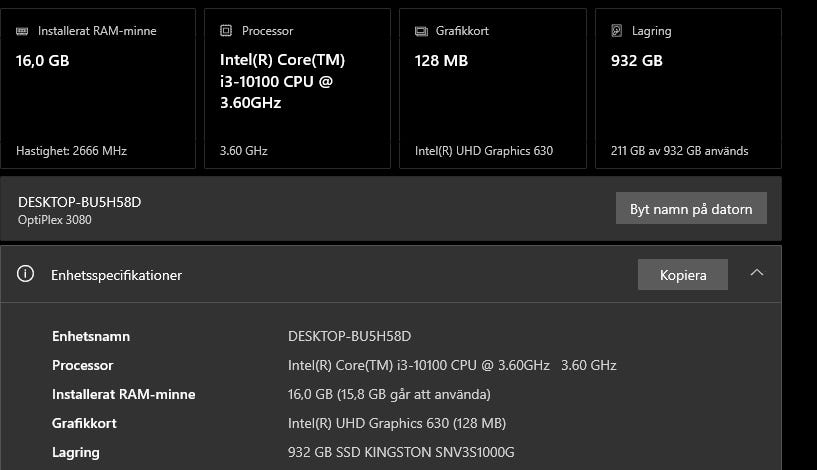
Task: Click the 932 GB SSD KINGSTON value
Action: click(x=401, y=452)
